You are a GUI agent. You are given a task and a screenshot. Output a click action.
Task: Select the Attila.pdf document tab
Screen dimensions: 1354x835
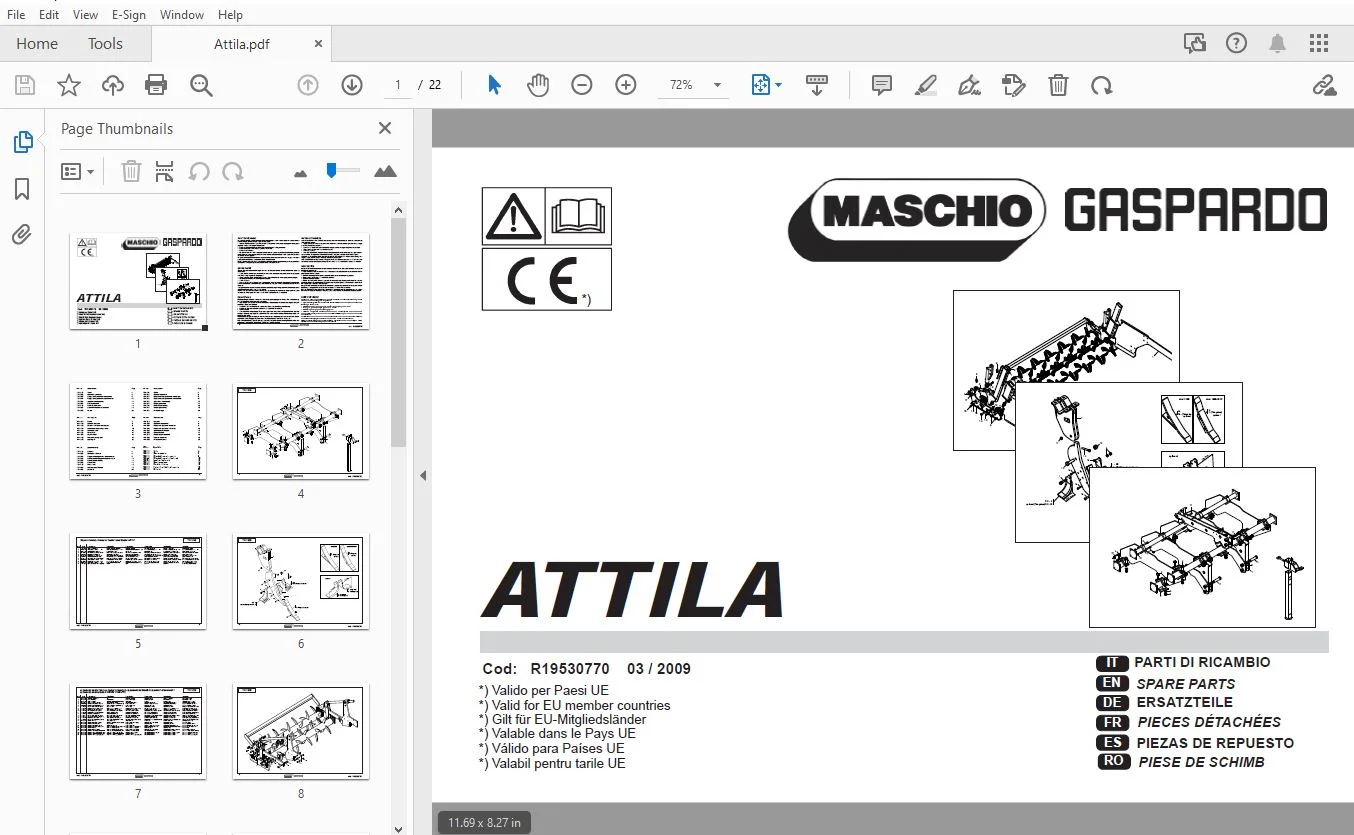click(242, 44)
